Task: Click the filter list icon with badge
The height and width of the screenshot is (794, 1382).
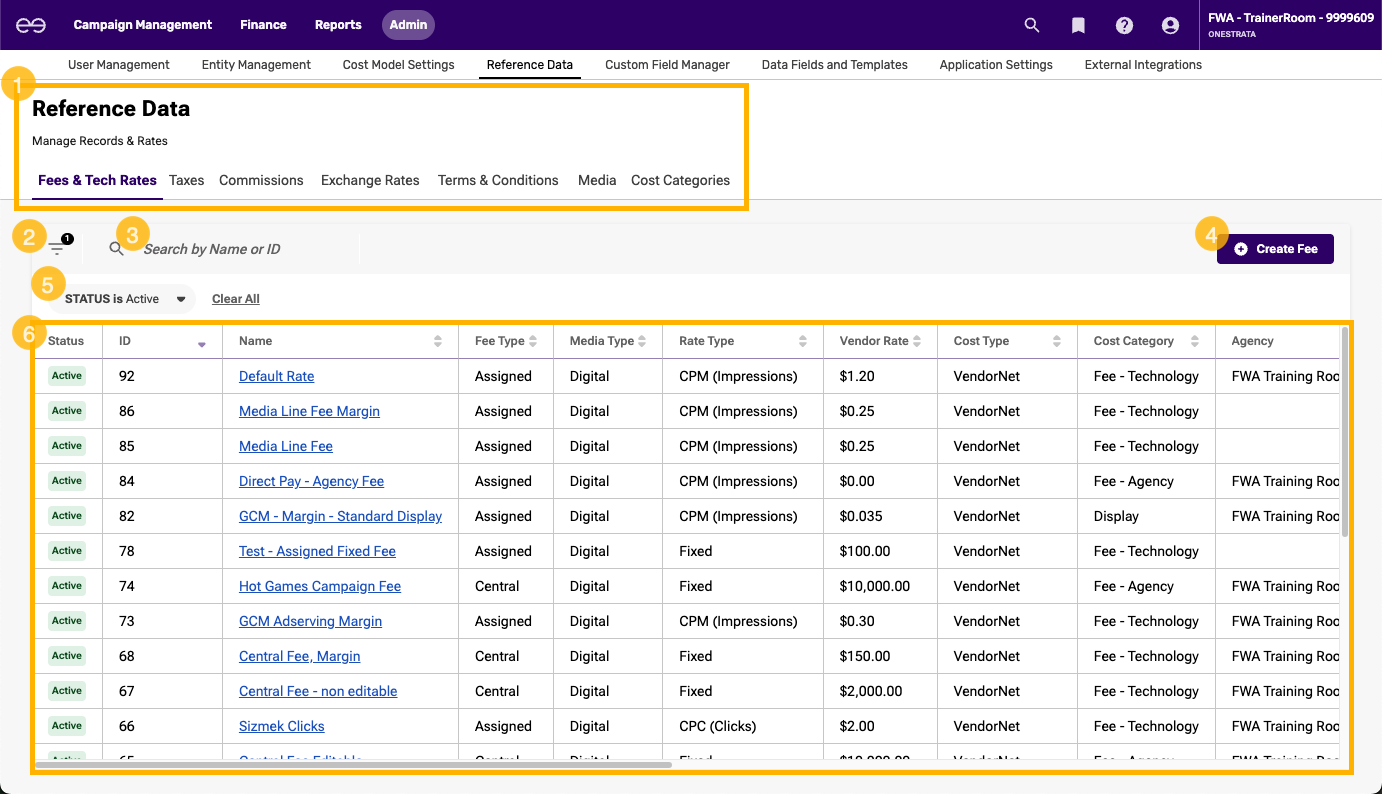Action: [57, 248]
